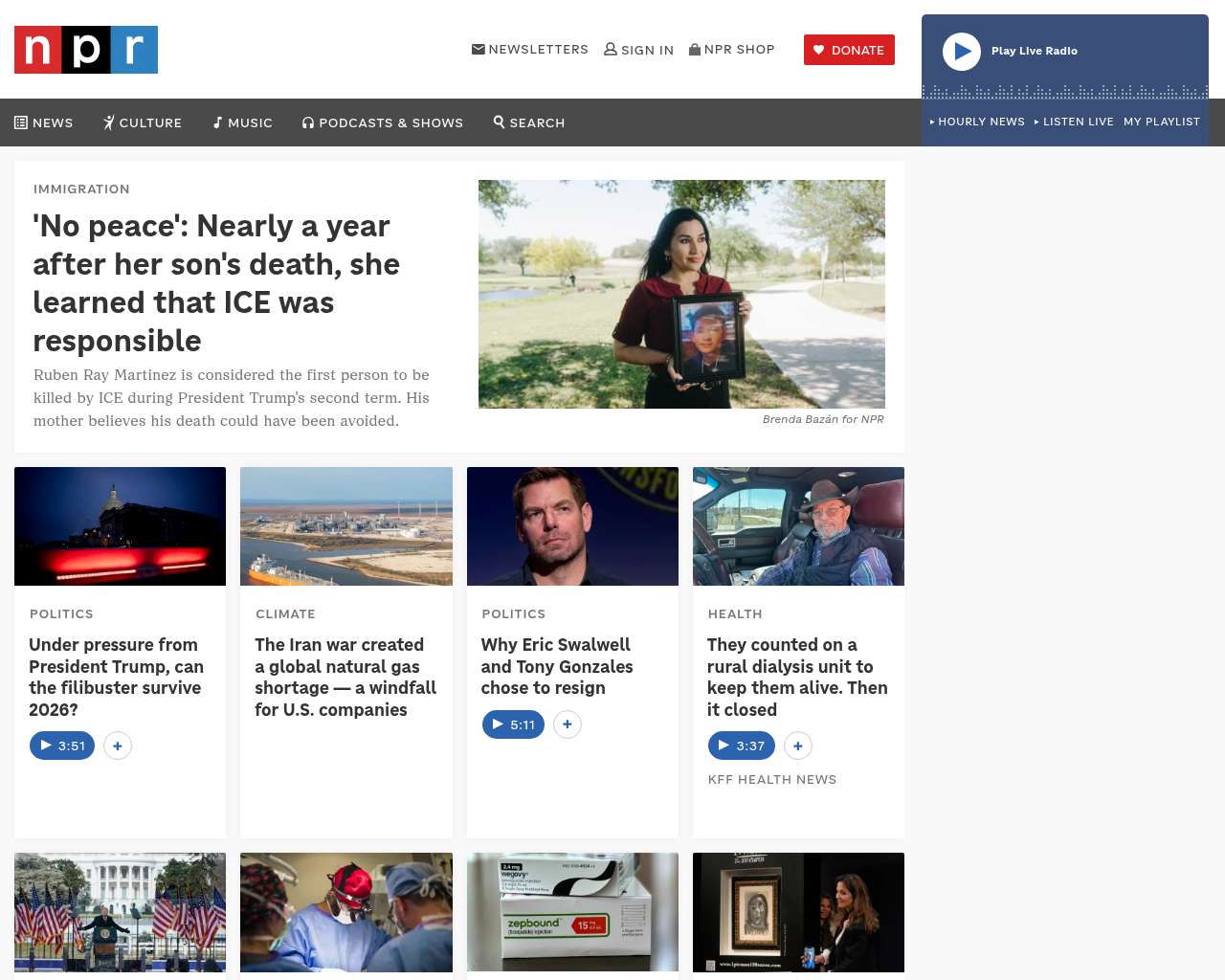Add filibuster story to playlist
Screen dimensions: 1225x980
pyautogui.click(x=118, y=746)
